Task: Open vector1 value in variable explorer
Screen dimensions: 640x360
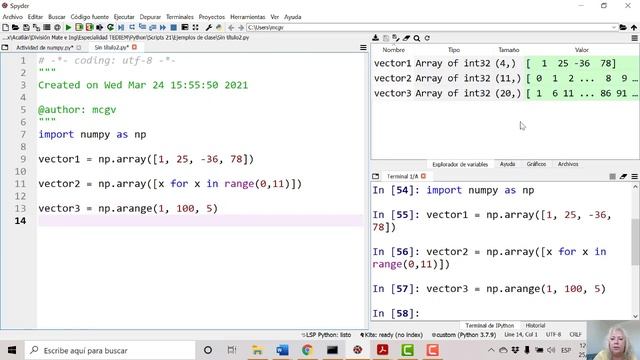Action: coord(582,63)
